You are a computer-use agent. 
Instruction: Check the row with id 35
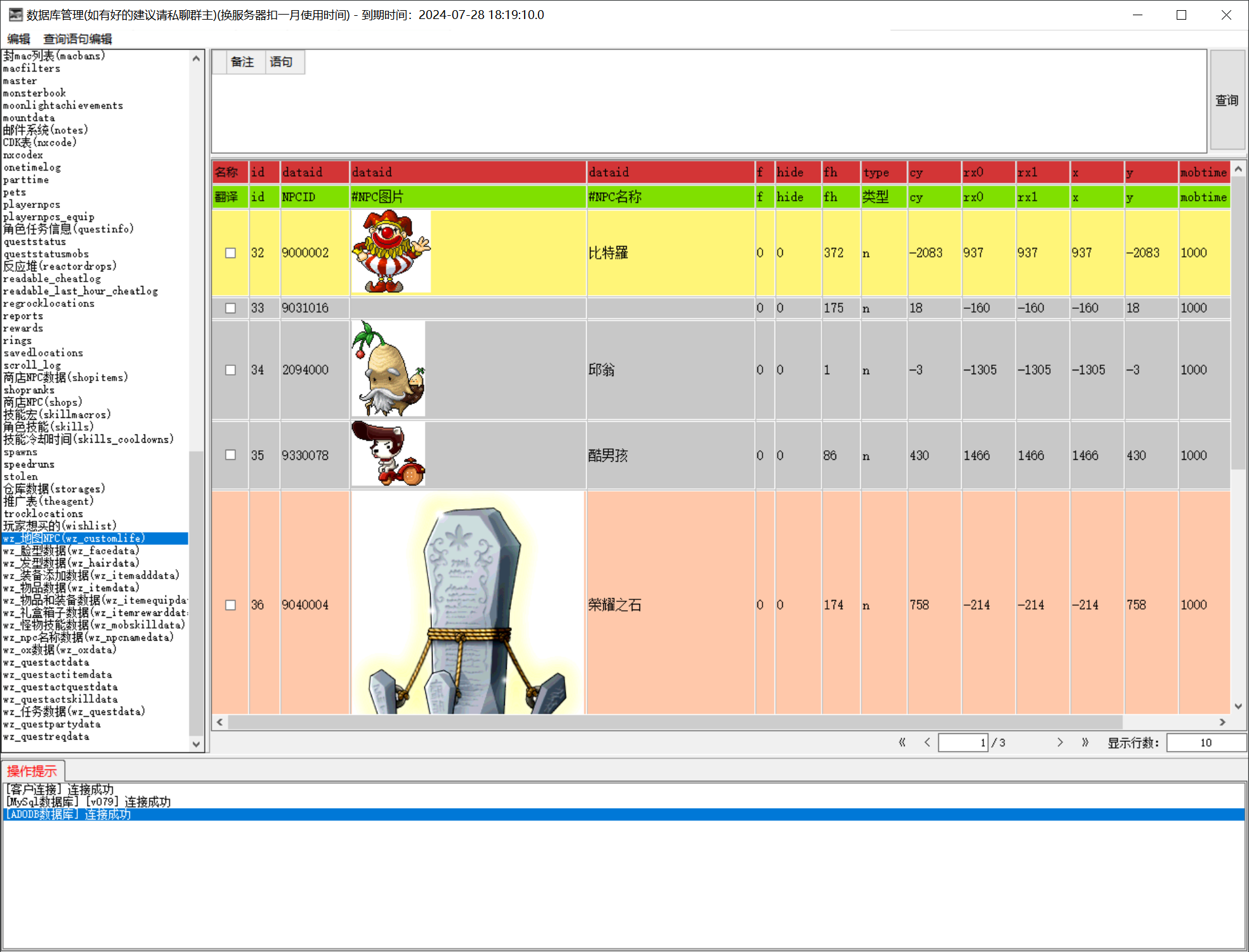pyautogui.click(x=230, y=455)
